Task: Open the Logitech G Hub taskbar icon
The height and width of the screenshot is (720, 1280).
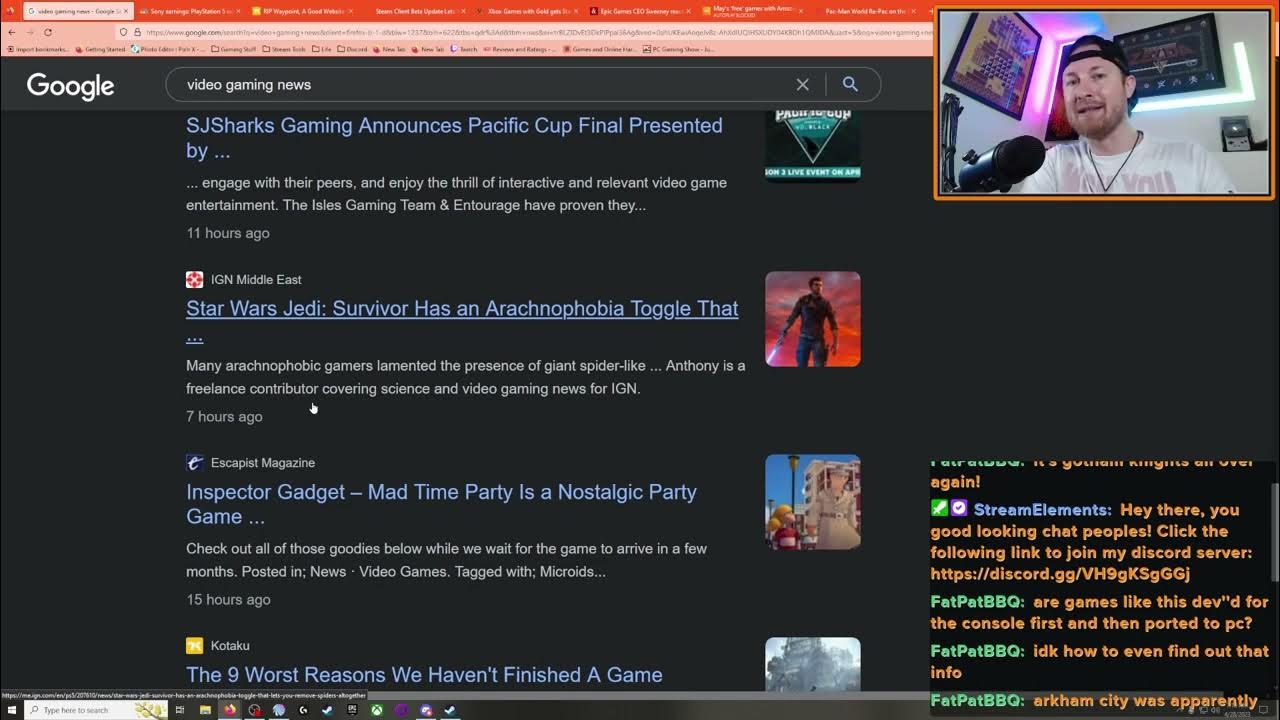Action: pyautogui.click(x=303, y=710)
